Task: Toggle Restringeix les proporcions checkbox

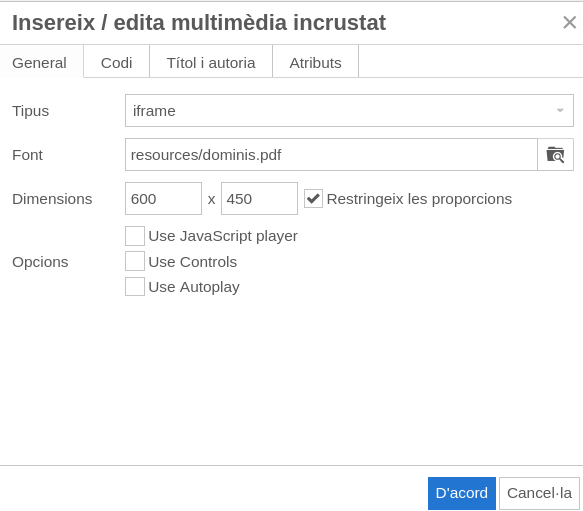Action: pos(313,199)
